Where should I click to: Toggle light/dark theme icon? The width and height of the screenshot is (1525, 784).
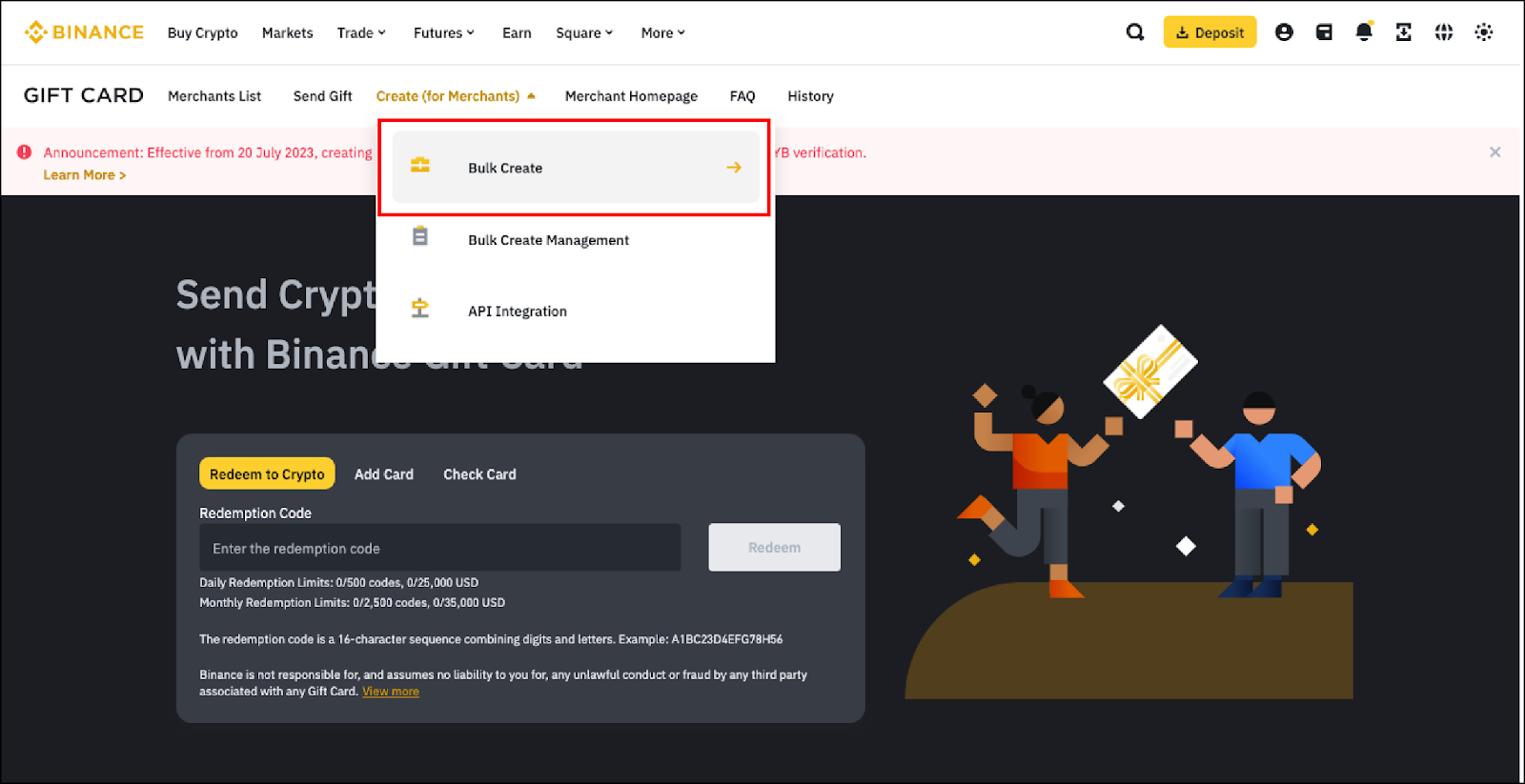click(1484, 32)
